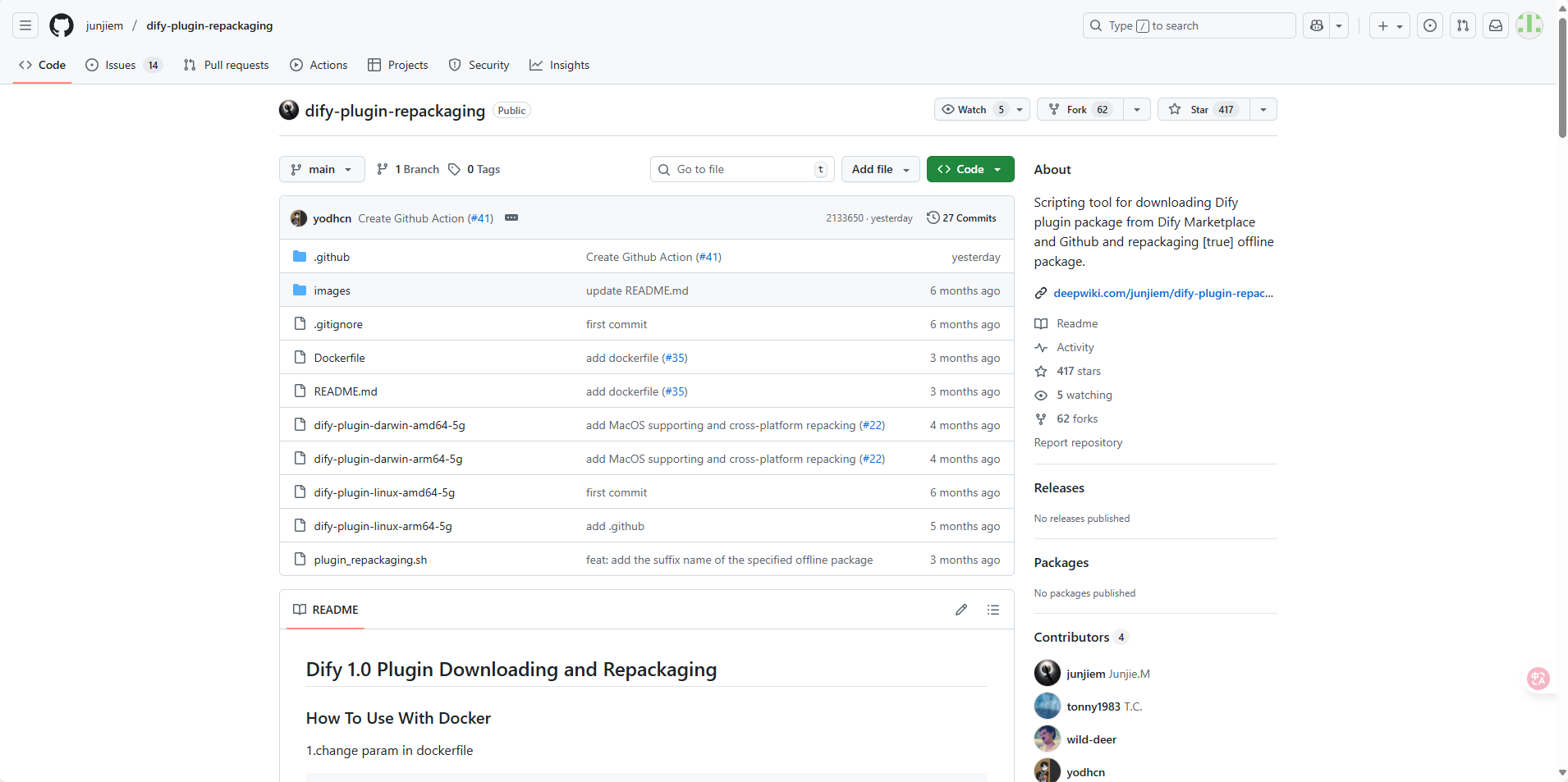
Task: Click the Type / to search field
Action: coord(1188,25)
